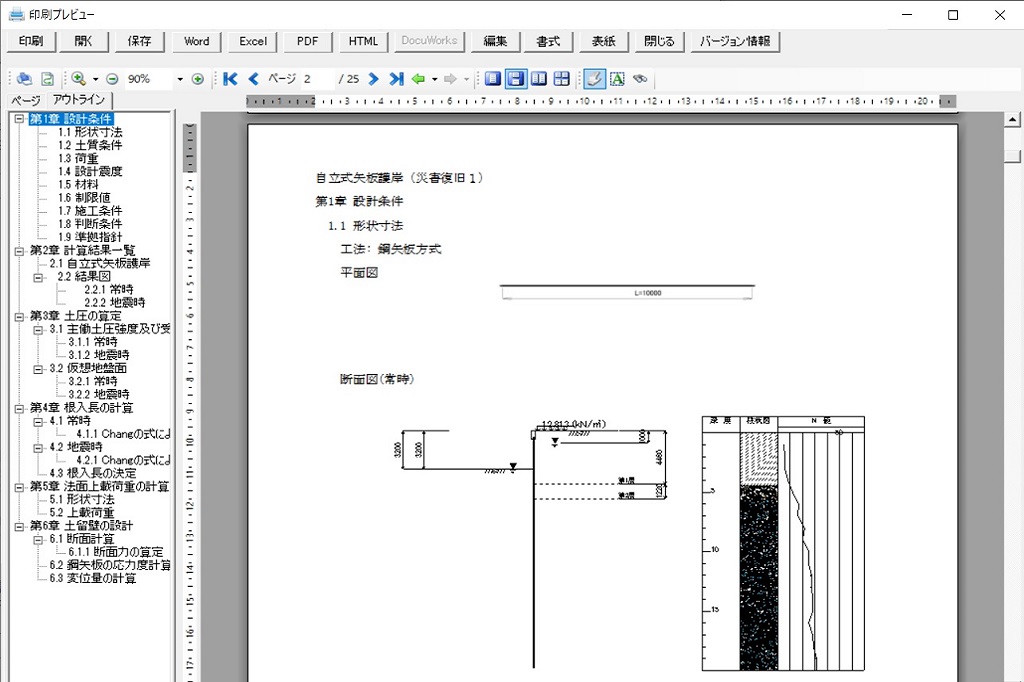Select 1.9 準拠指針 in outline
1024x682 pixels.
[x=89, y=237]
